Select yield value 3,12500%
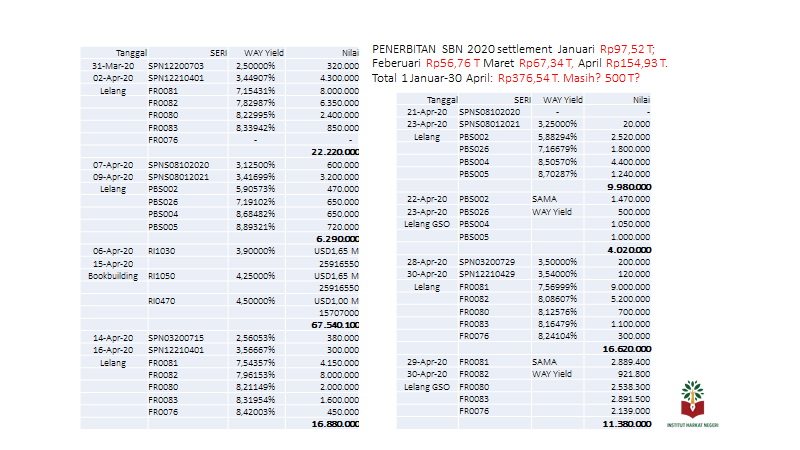Image resolution: width=800 pixels, height=450 pixels. 255,165
